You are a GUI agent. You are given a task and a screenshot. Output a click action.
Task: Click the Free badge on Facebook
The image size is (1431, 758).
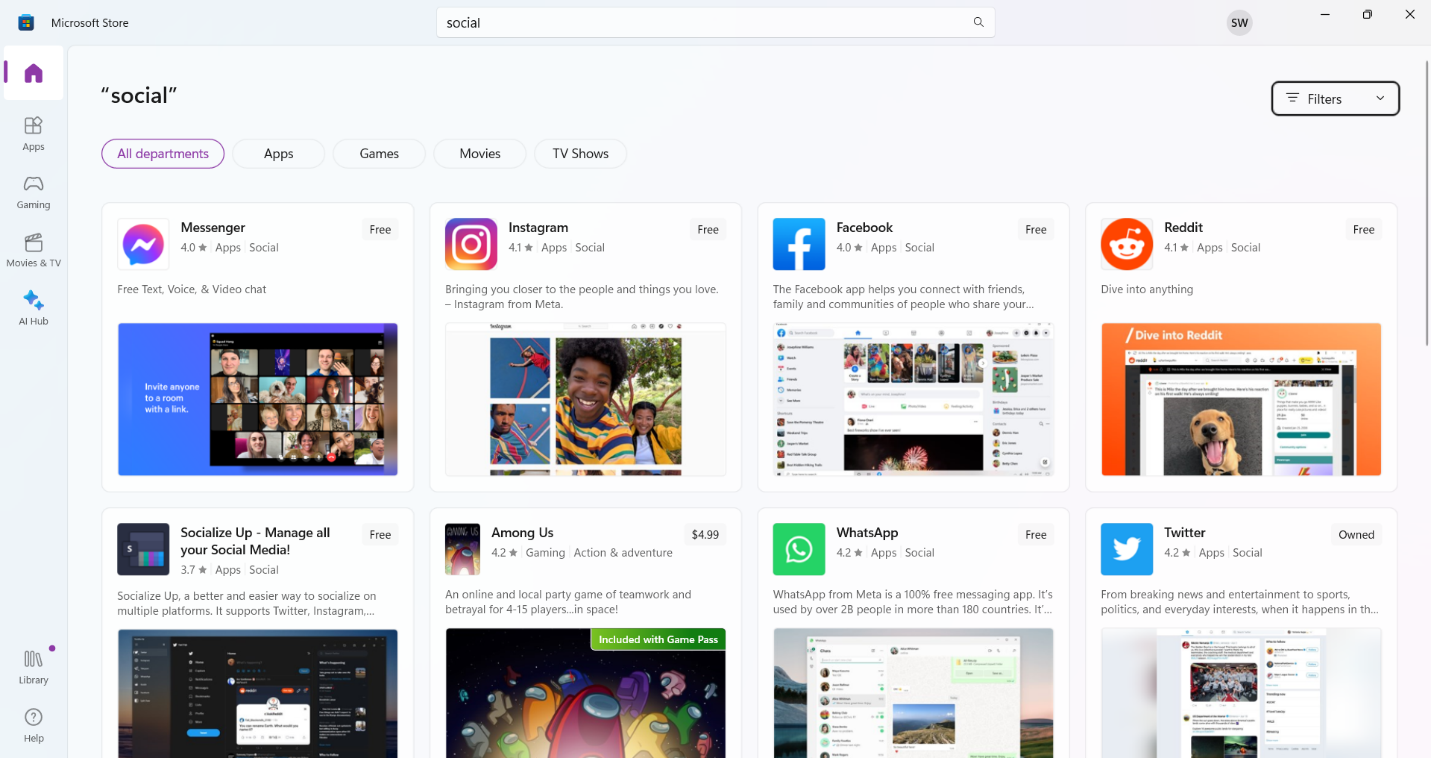click(x=1036, y=229)
